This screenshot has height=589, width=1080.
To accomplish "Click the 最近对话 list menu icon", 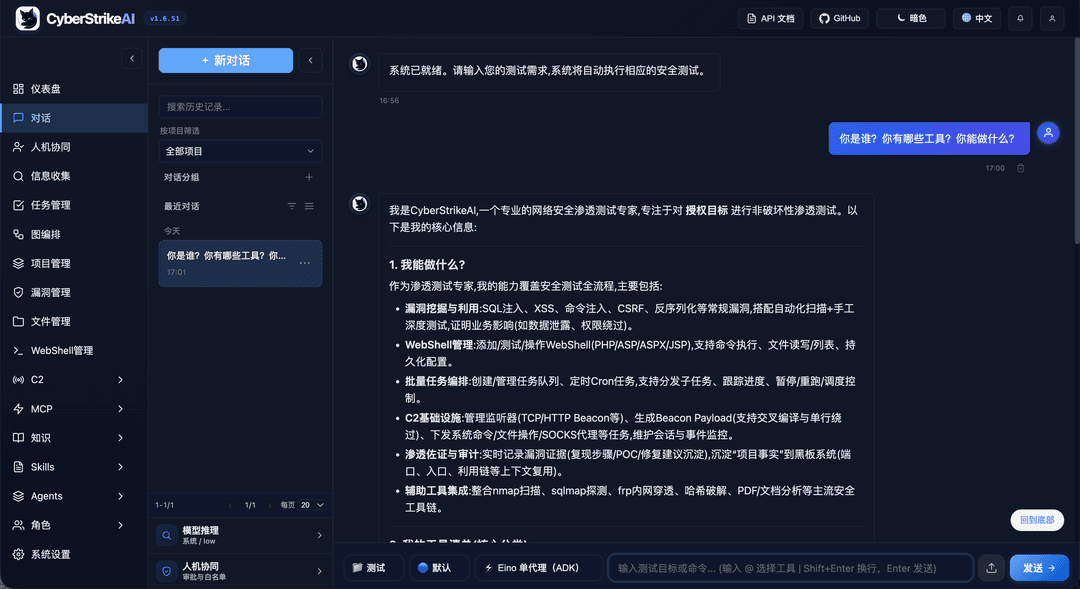I will pos(309,206).
